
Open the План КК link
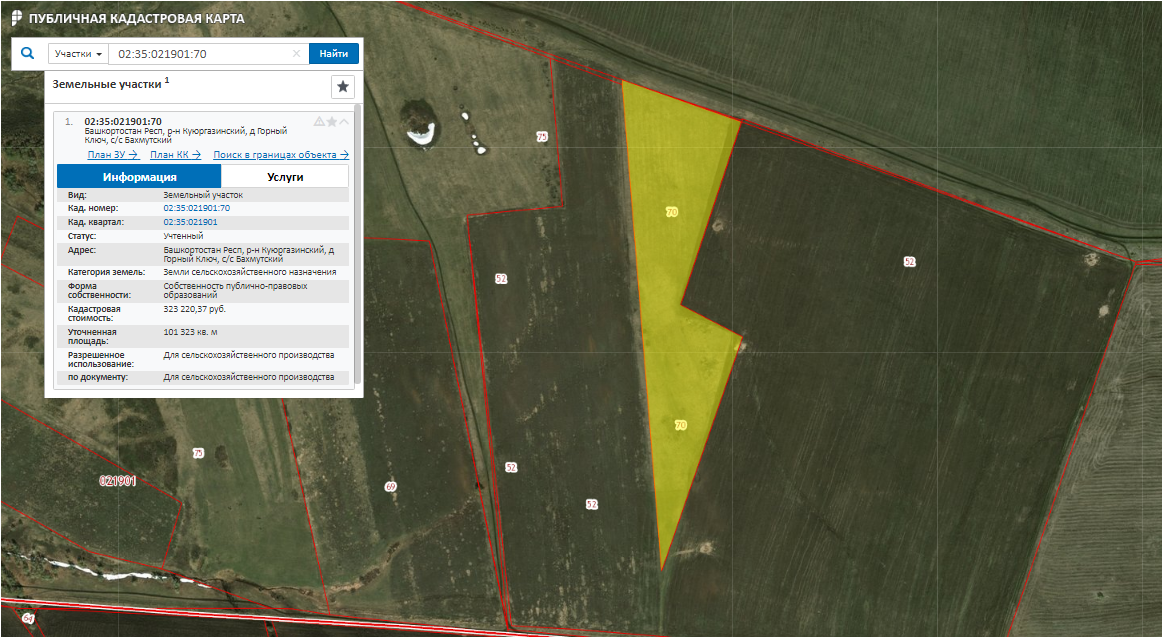coord(175,155)
